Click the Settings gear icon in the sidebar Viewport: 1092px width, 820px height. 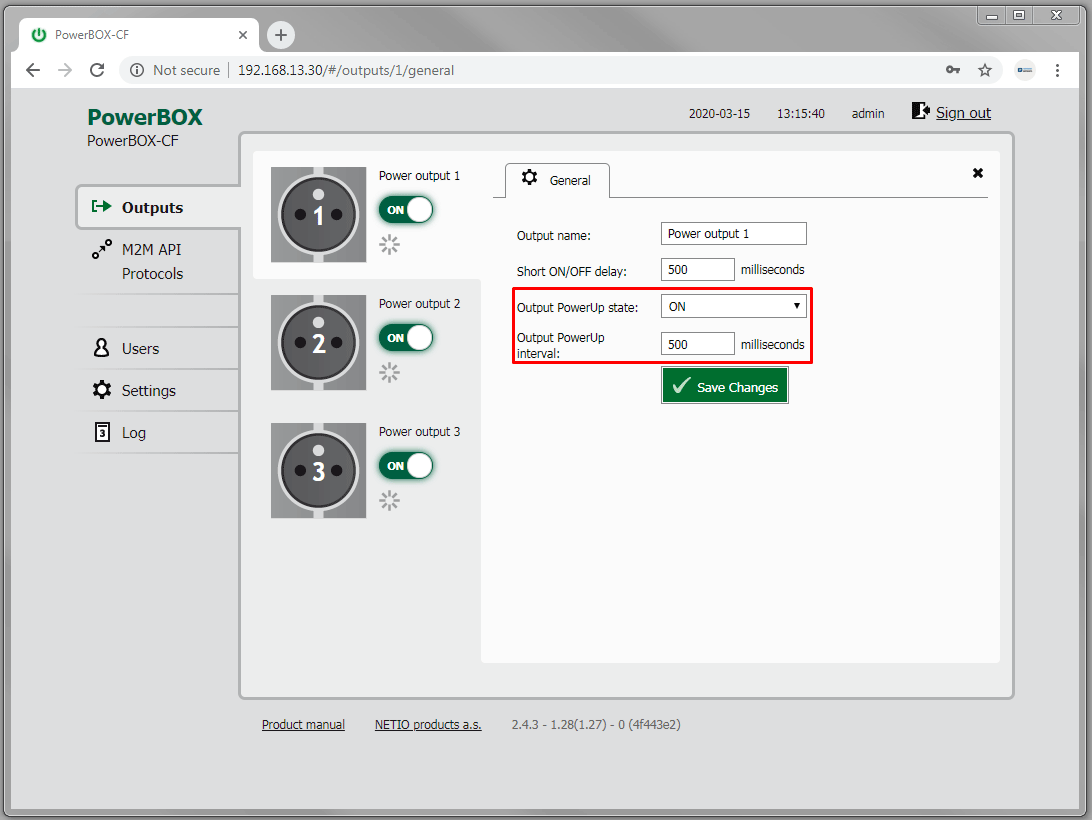[102, 389]
